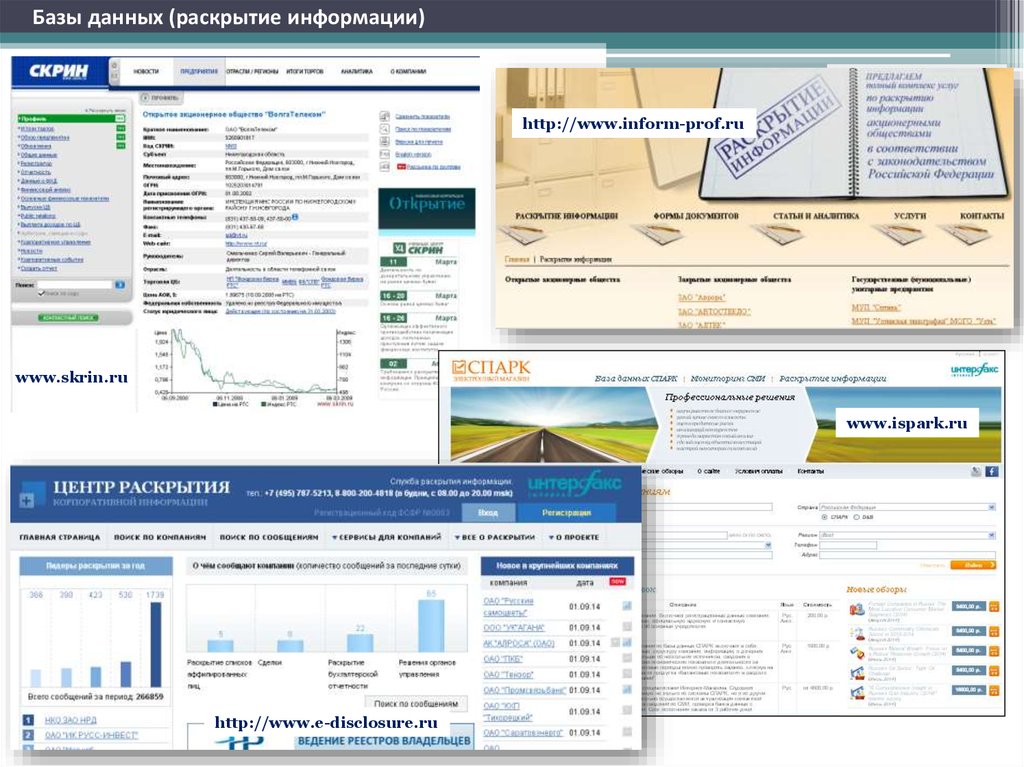Click the Адрес input field on the SPARK form
Screen dimensions: 1024x767
[x=908, y=555]
